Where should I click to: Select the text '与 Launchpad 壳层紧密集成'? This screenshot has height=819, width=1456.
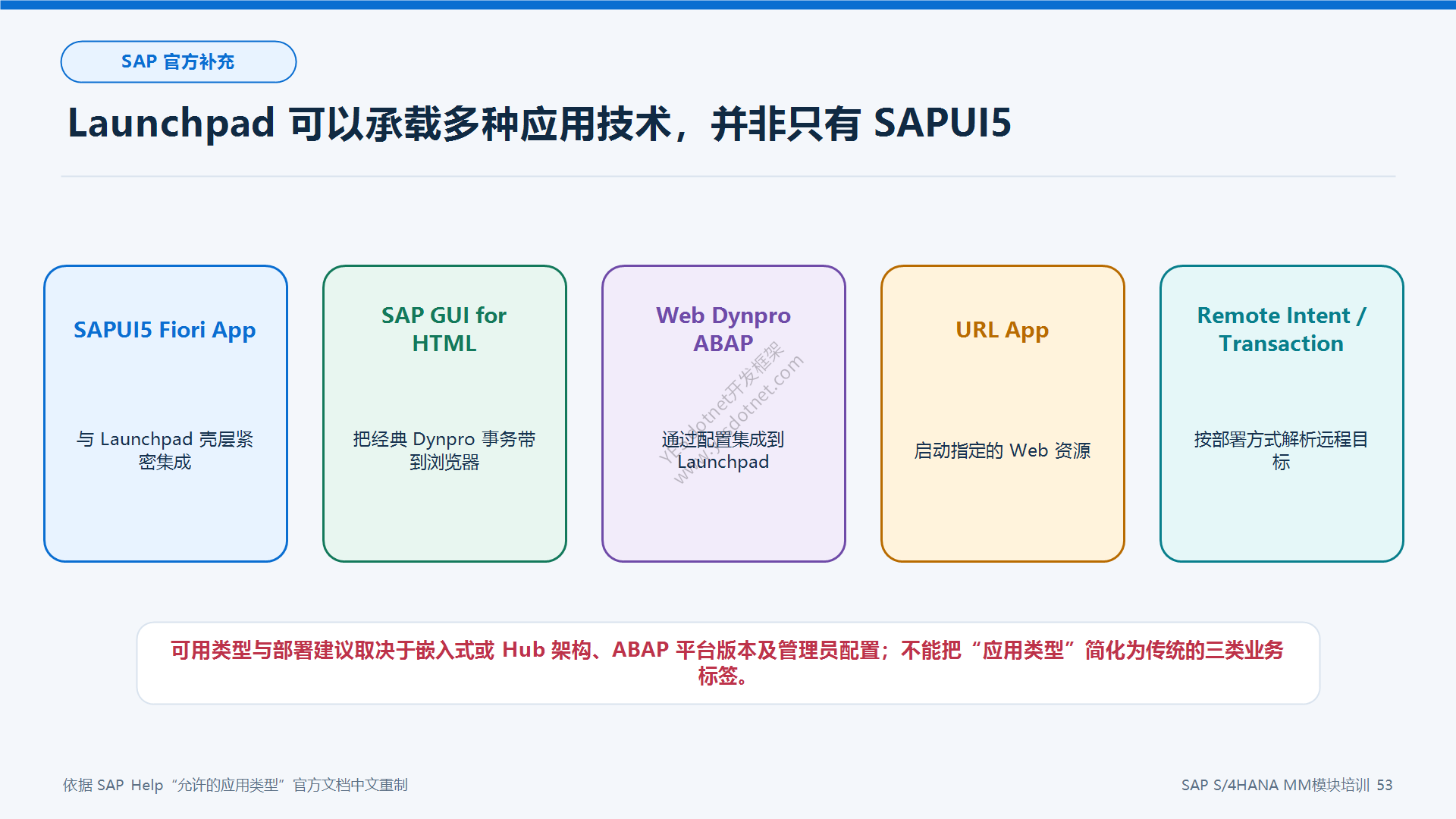(165, 450)
